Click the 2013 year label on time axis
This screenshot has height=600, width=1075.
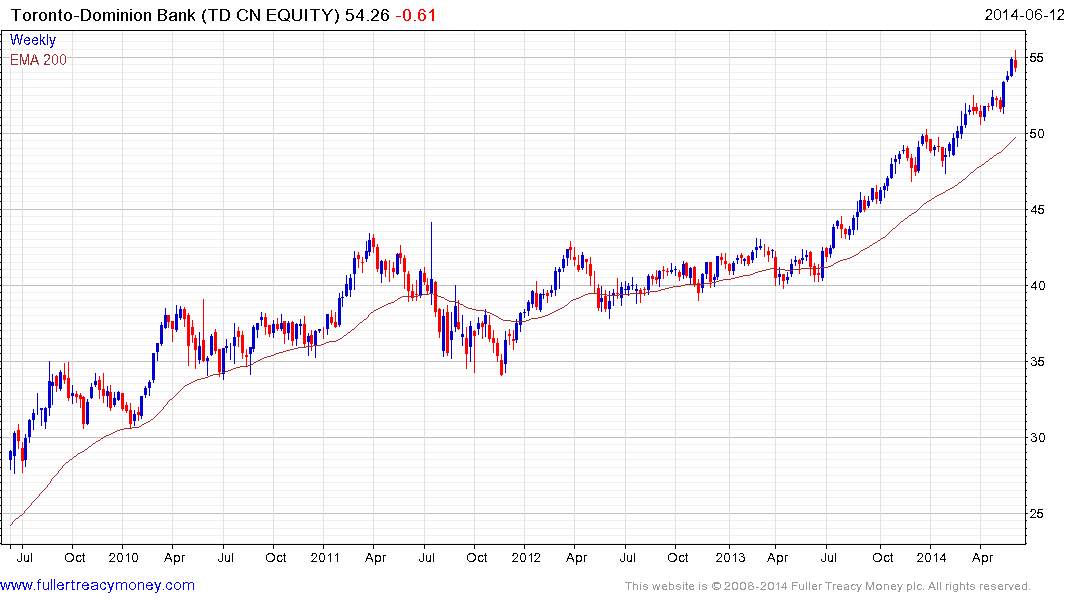coord(730,557)
